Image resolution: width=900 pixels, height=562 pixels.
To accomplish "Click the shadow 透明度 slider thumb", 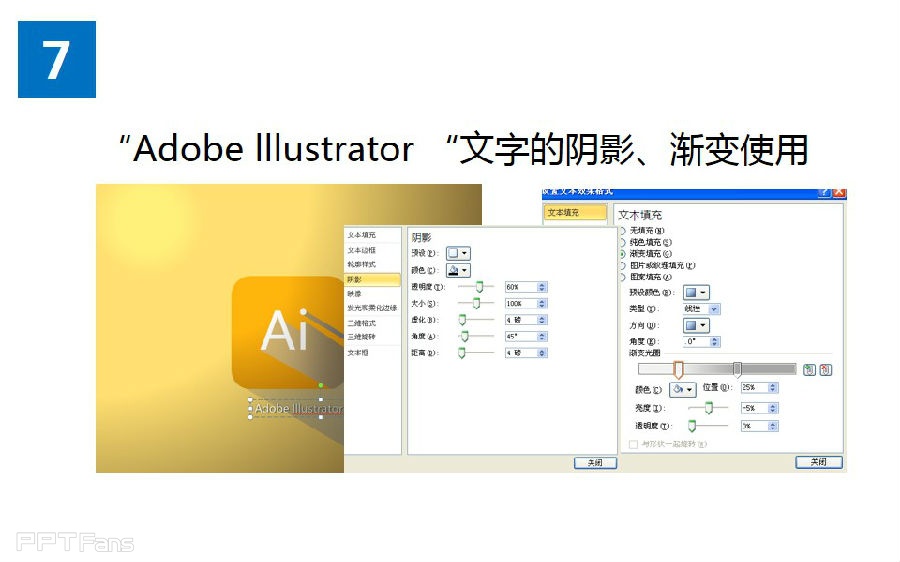I will (479, 287).
